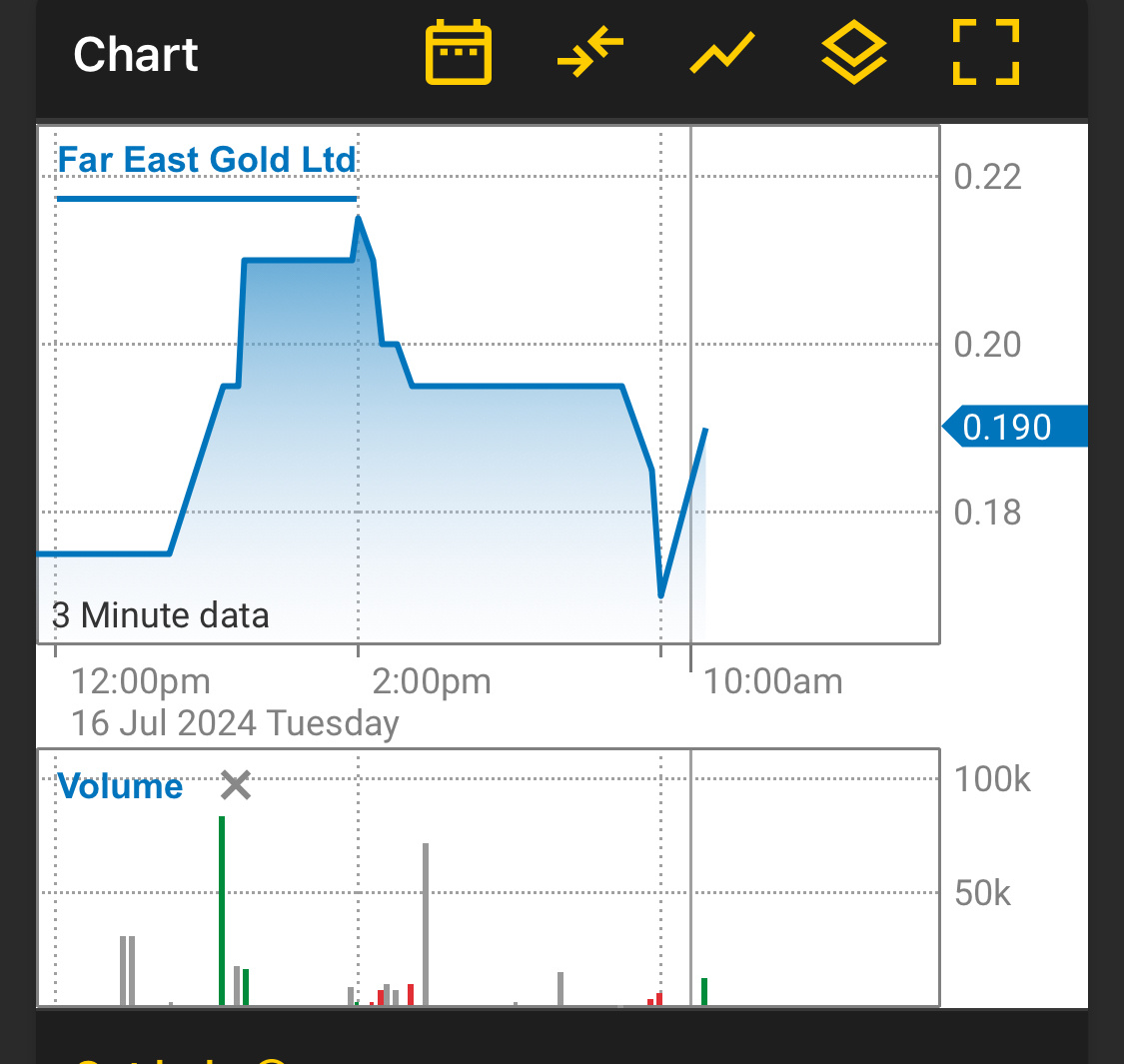Click the 0.190 current price tag
The height and width of the screenshot is (1064, 1124).
point(1015,427)
